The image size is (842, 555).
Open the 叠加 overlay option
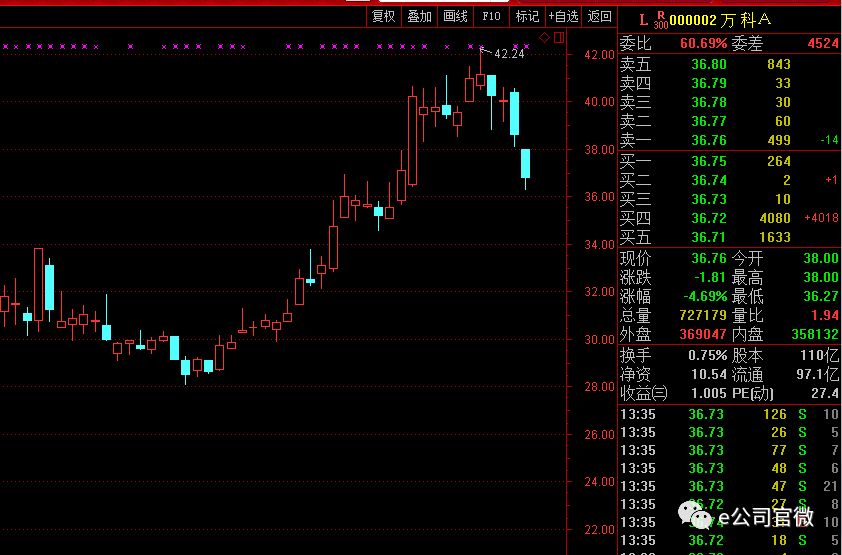[x=419, y=17]
